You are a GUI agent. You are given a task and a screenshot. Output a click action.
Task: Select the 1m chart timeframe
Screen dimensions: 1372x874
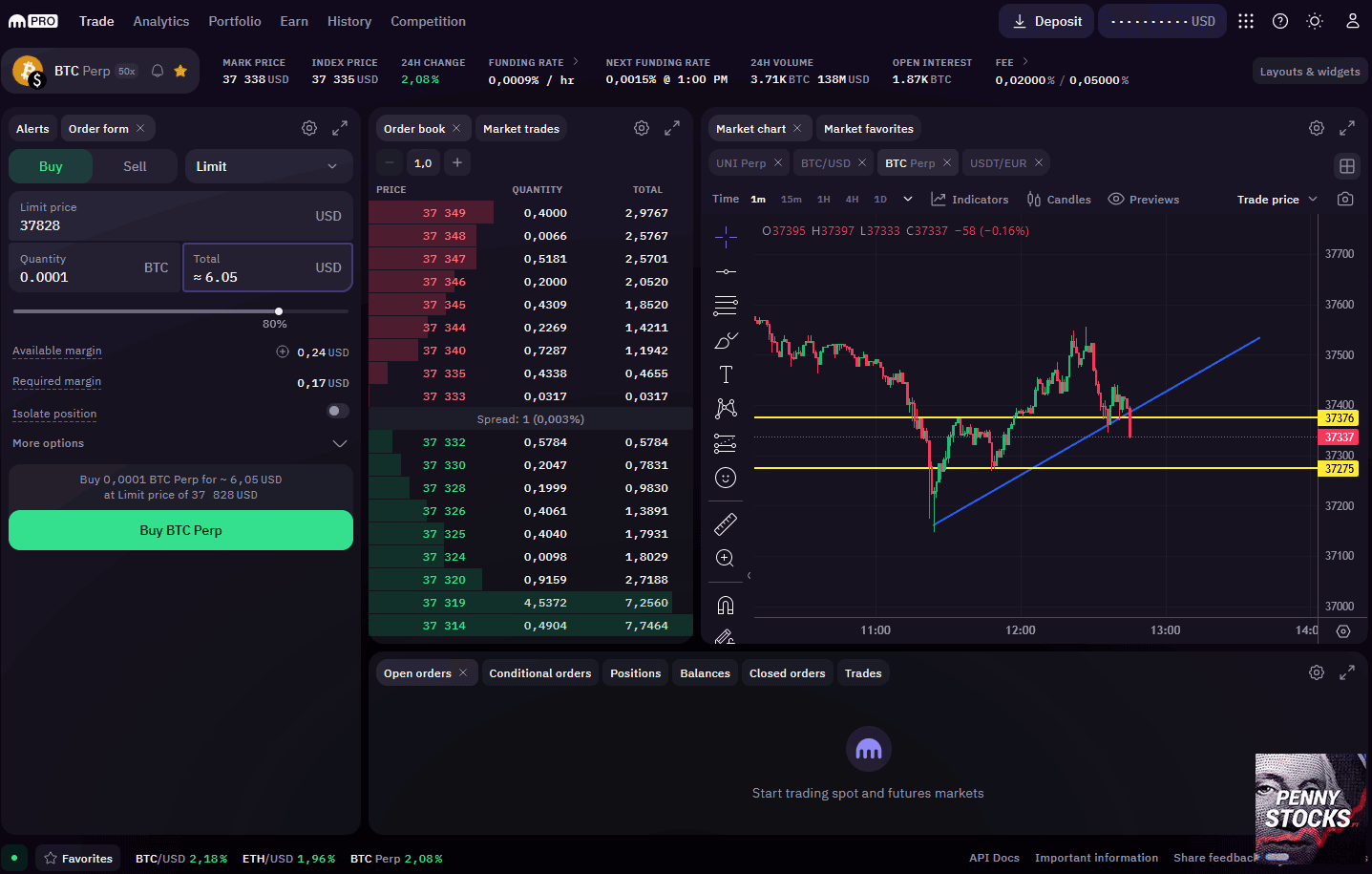click(758, 199)
